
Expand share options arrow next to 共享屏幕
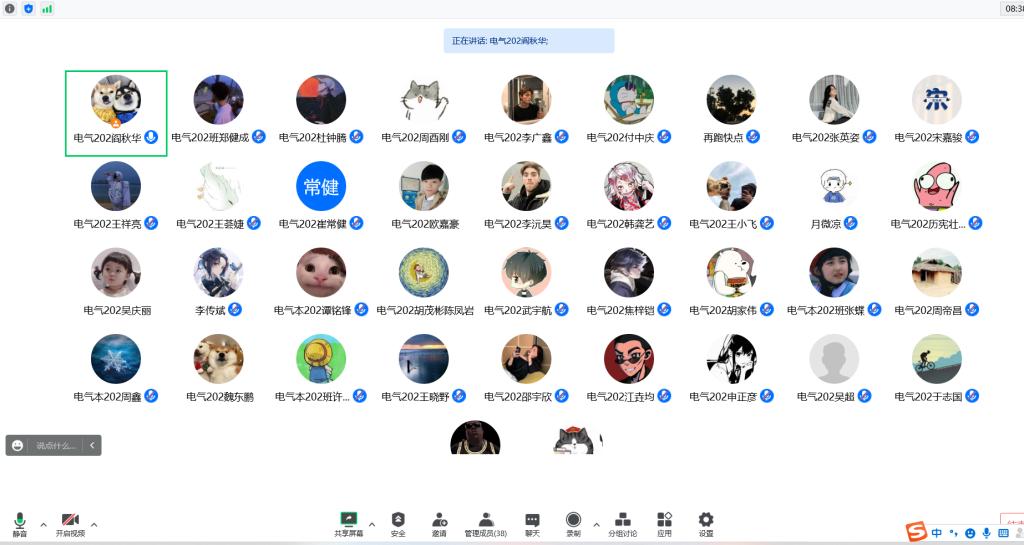[372, 524]
